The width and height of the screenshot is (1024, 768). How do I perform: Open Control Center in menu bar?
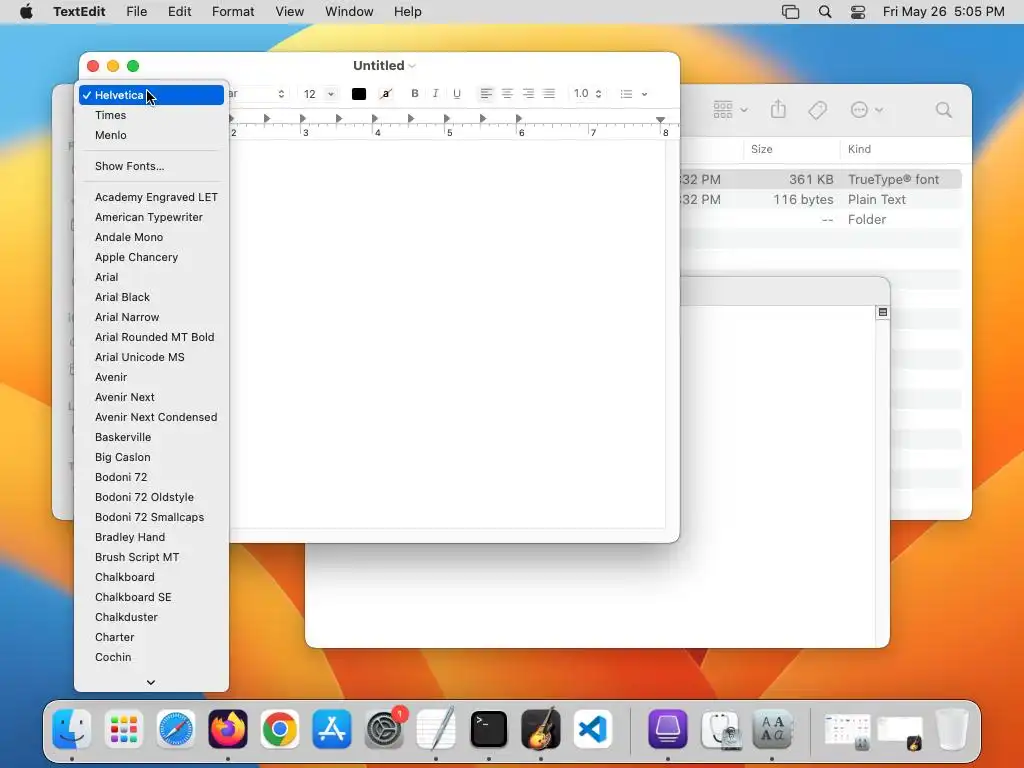coord(858,12)
